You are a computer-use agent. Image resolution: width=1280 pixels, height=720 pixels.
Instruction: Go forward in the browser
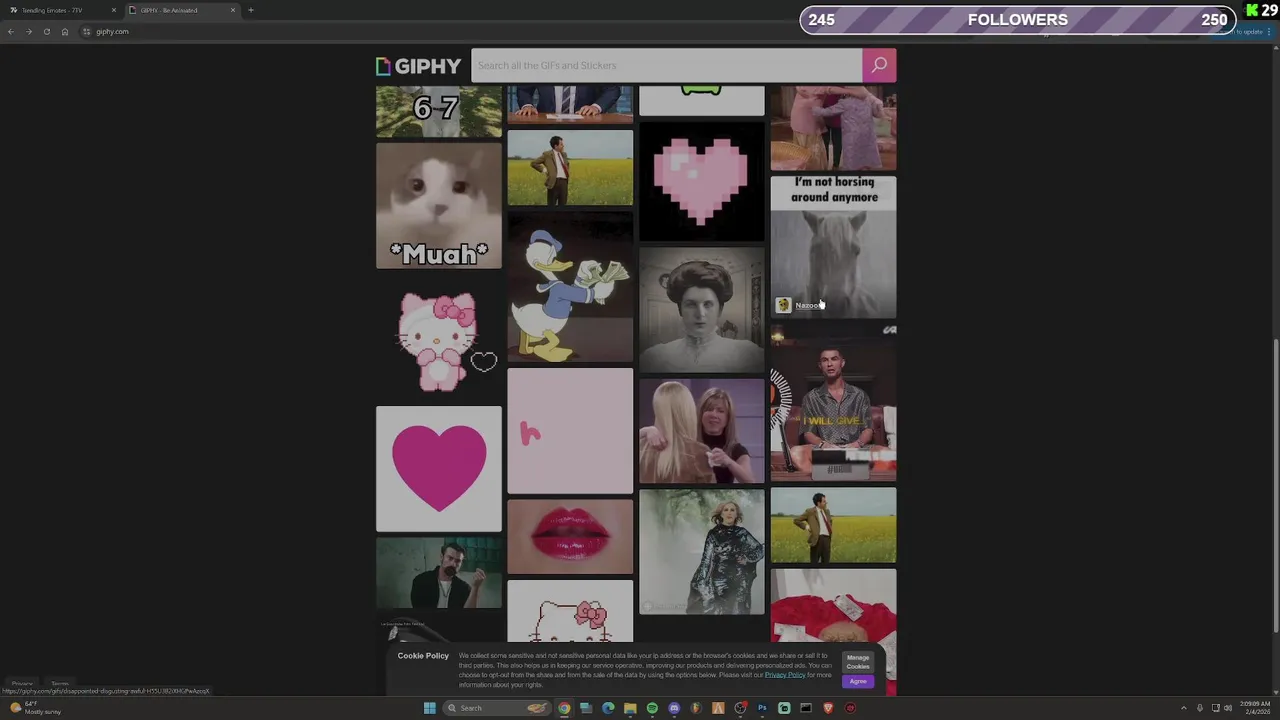(x=29, y=31)
